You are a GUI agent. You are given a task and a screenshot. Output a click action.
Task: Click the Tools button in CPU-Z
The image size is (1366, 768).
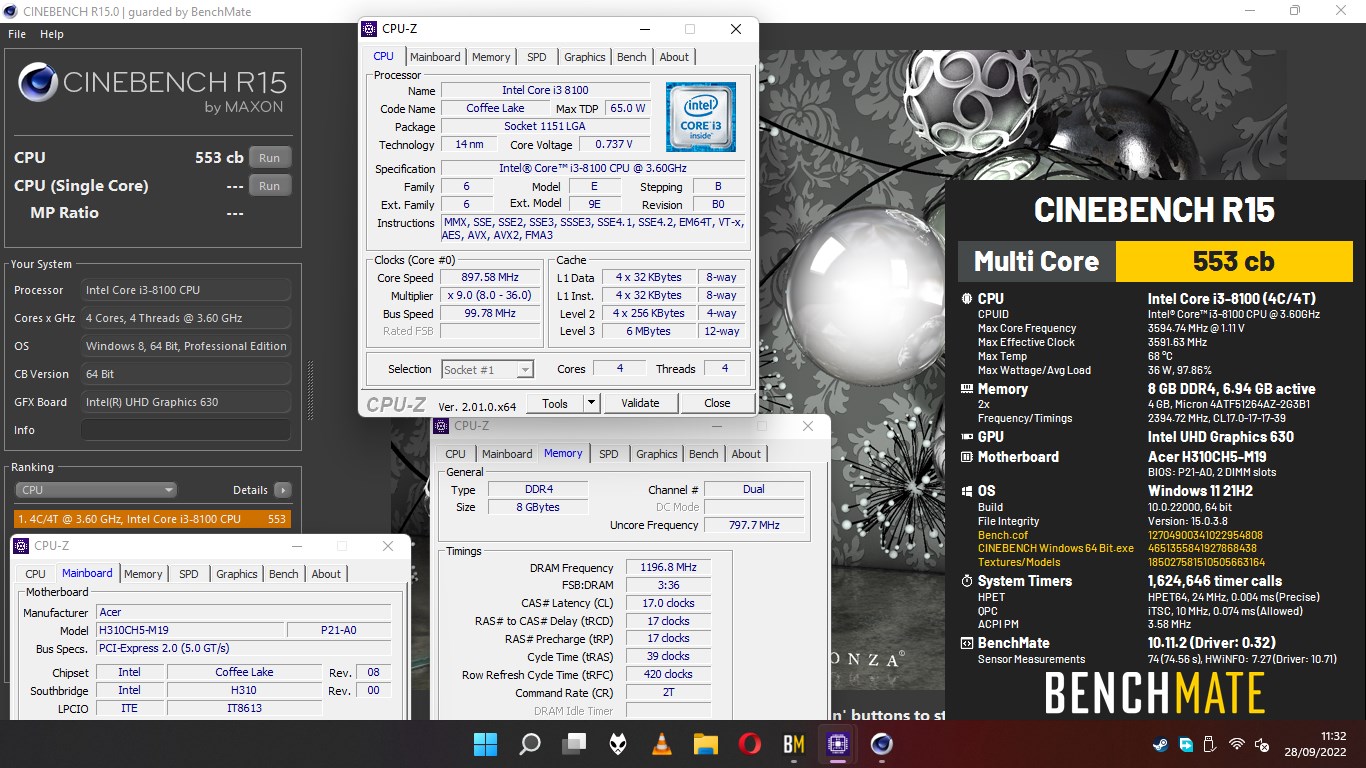click(555, 404)
